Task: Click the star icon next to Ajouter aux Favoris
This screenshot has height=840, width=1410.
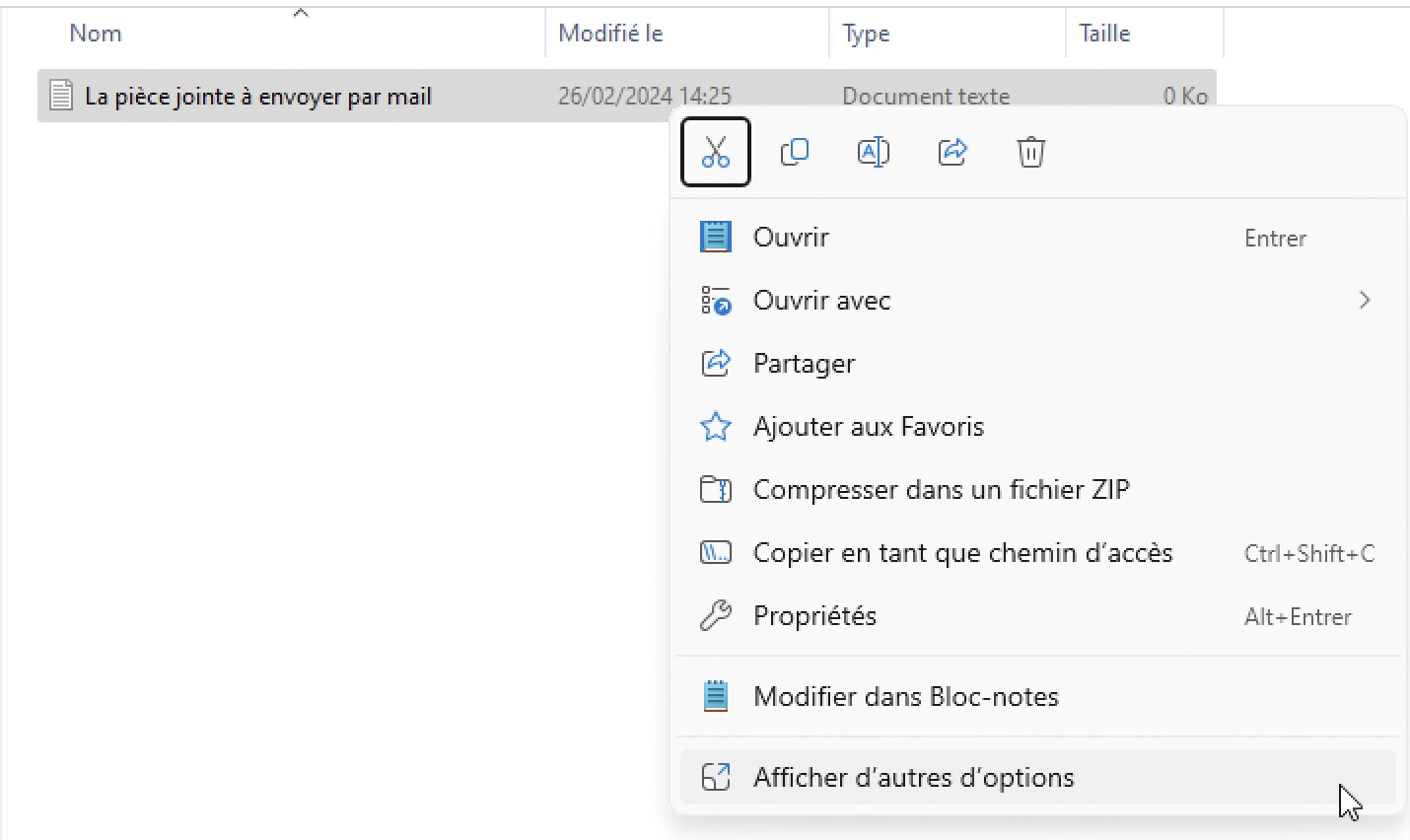Action: pos(715,426)
